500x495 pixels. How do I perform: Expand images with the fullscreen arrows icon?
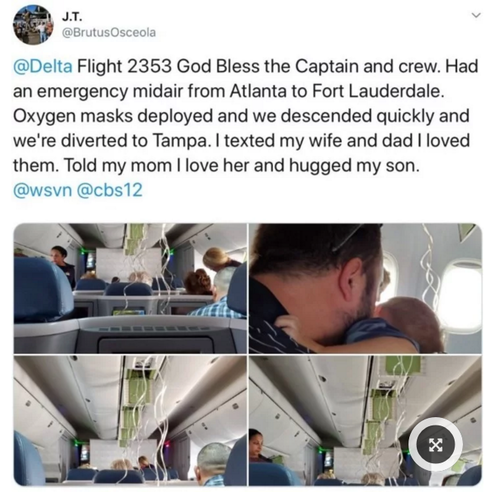pyautogui.click(x=435, y=445)
